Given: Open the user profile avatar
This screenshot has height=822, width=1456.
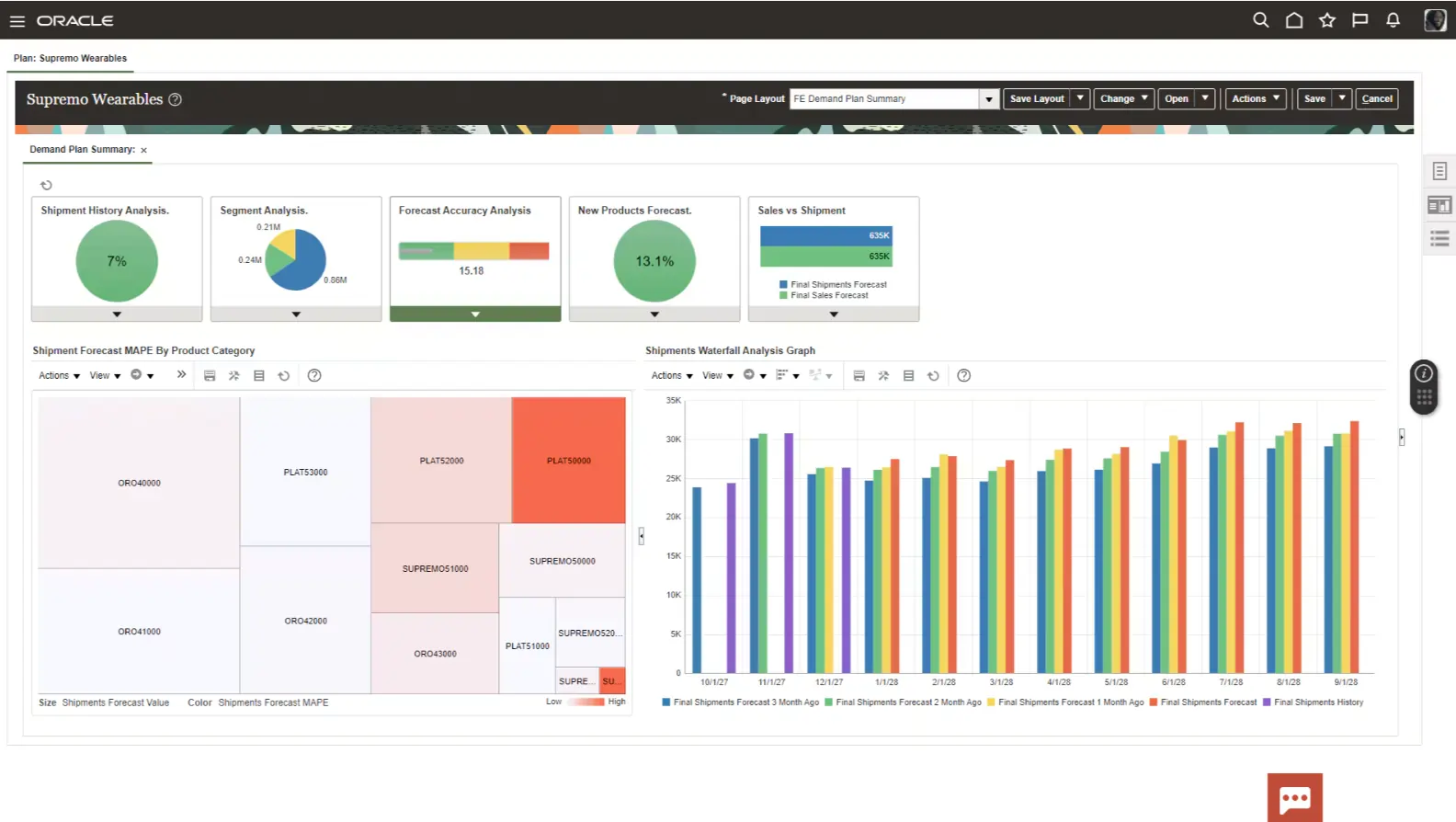Looking at the screenshot, I should click(x=1434, y=20).
